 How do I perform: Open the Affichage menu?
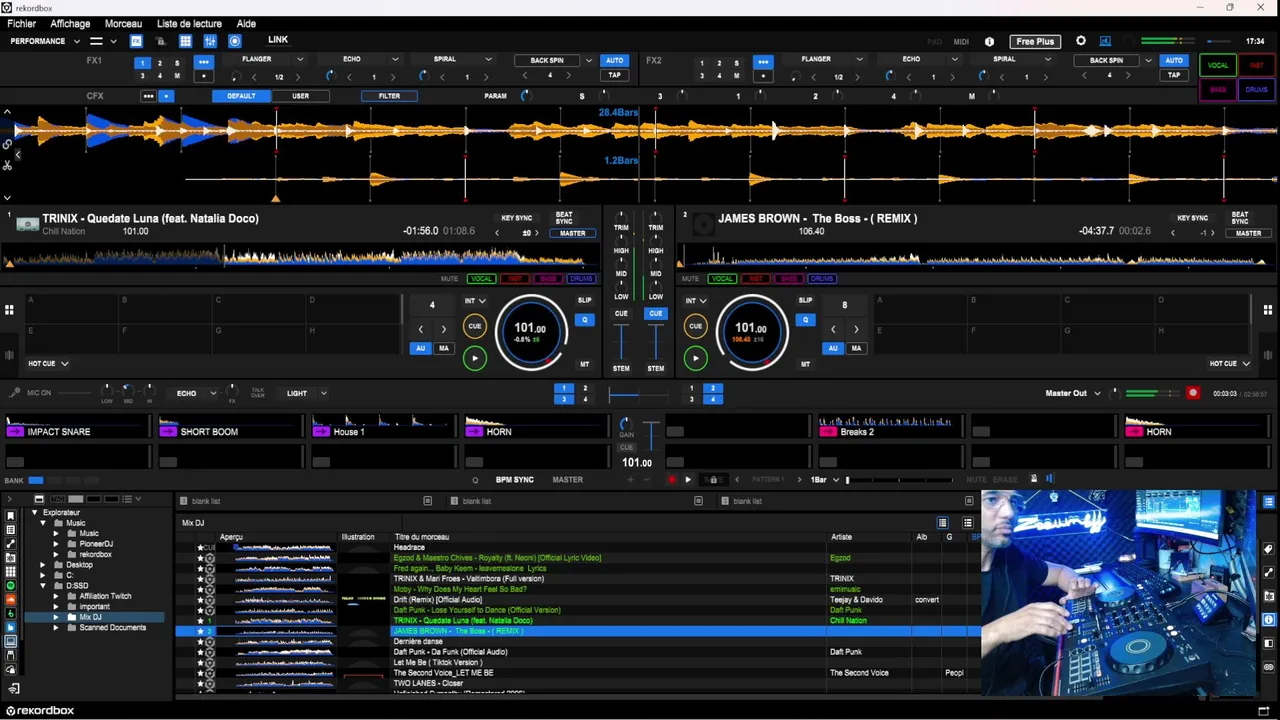tap(70, 23)
